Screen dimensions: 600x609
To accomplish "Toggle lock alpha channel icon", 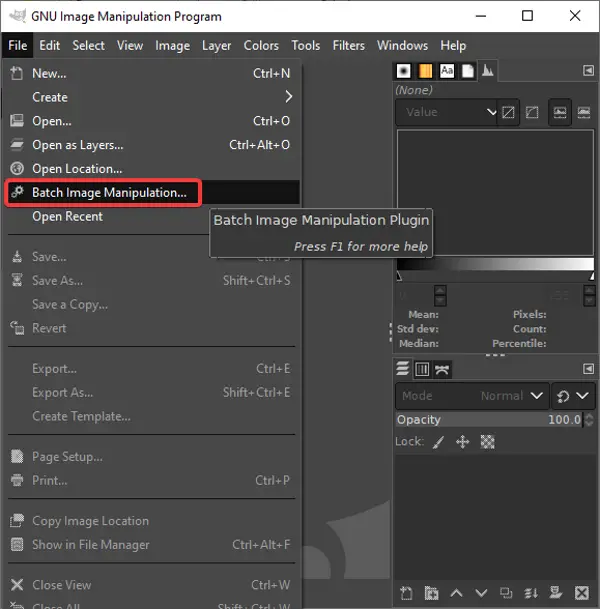I will click(487, 442).
